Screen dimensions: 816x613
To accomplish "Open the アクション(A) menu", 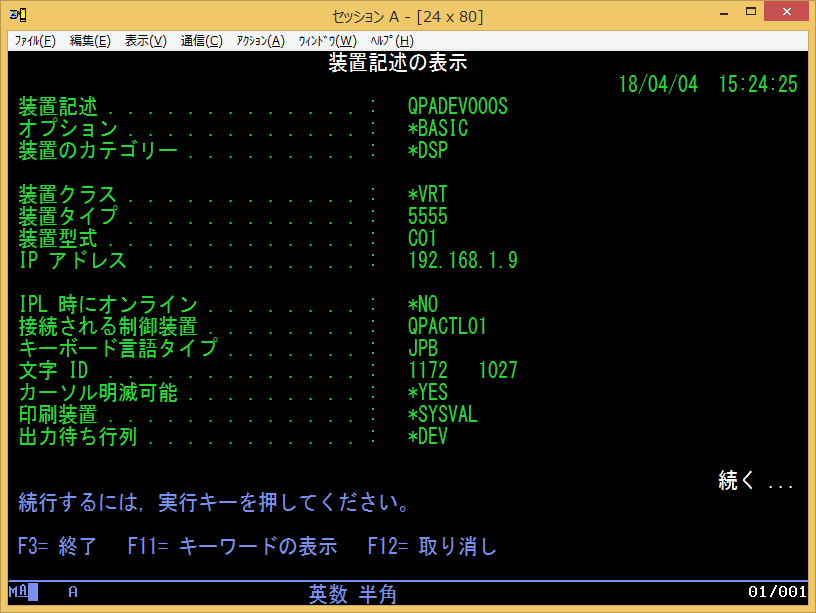I will click(x=260, y=41).
